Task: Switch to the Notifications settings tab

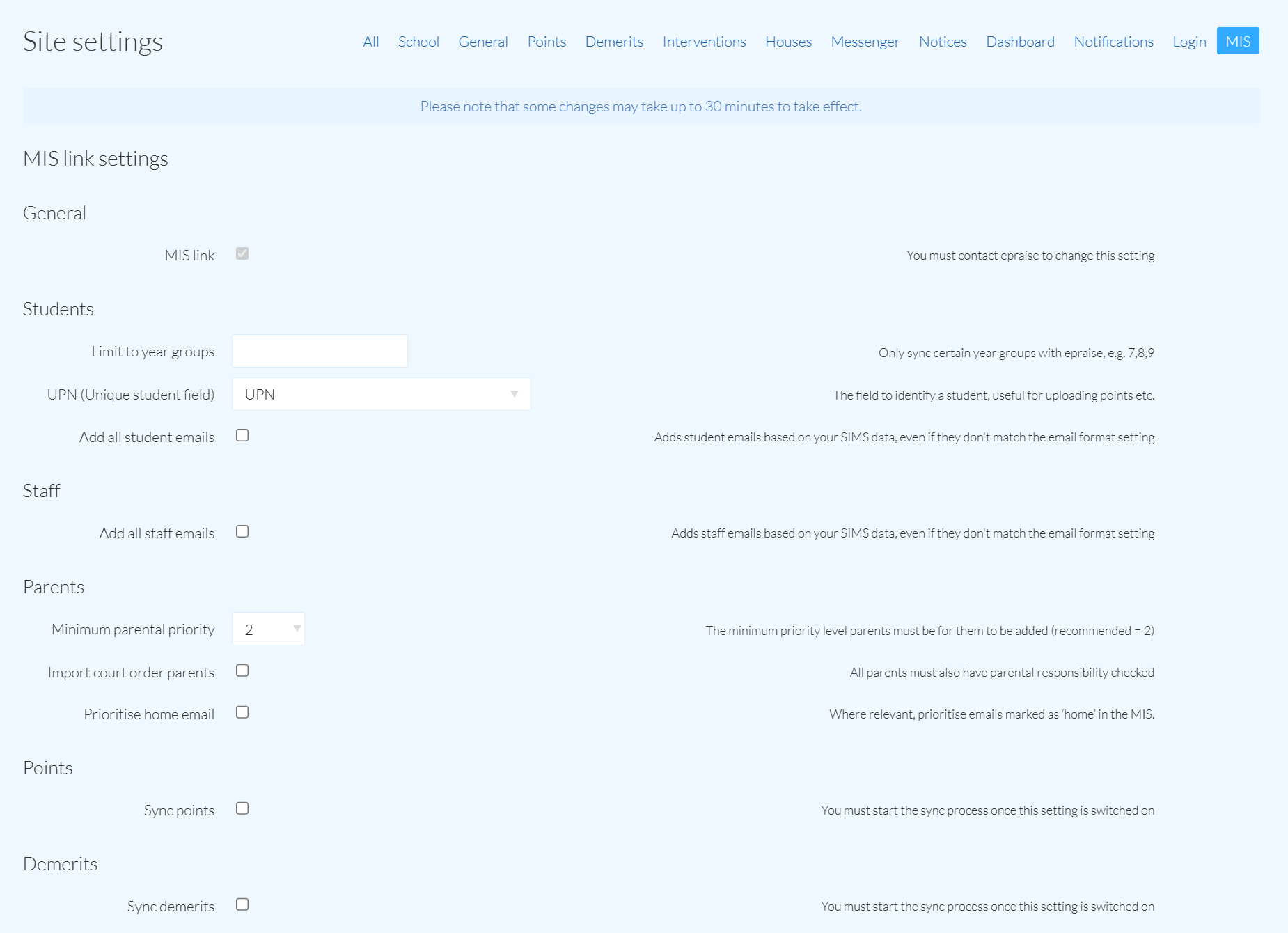Action: click(1113, 41)
